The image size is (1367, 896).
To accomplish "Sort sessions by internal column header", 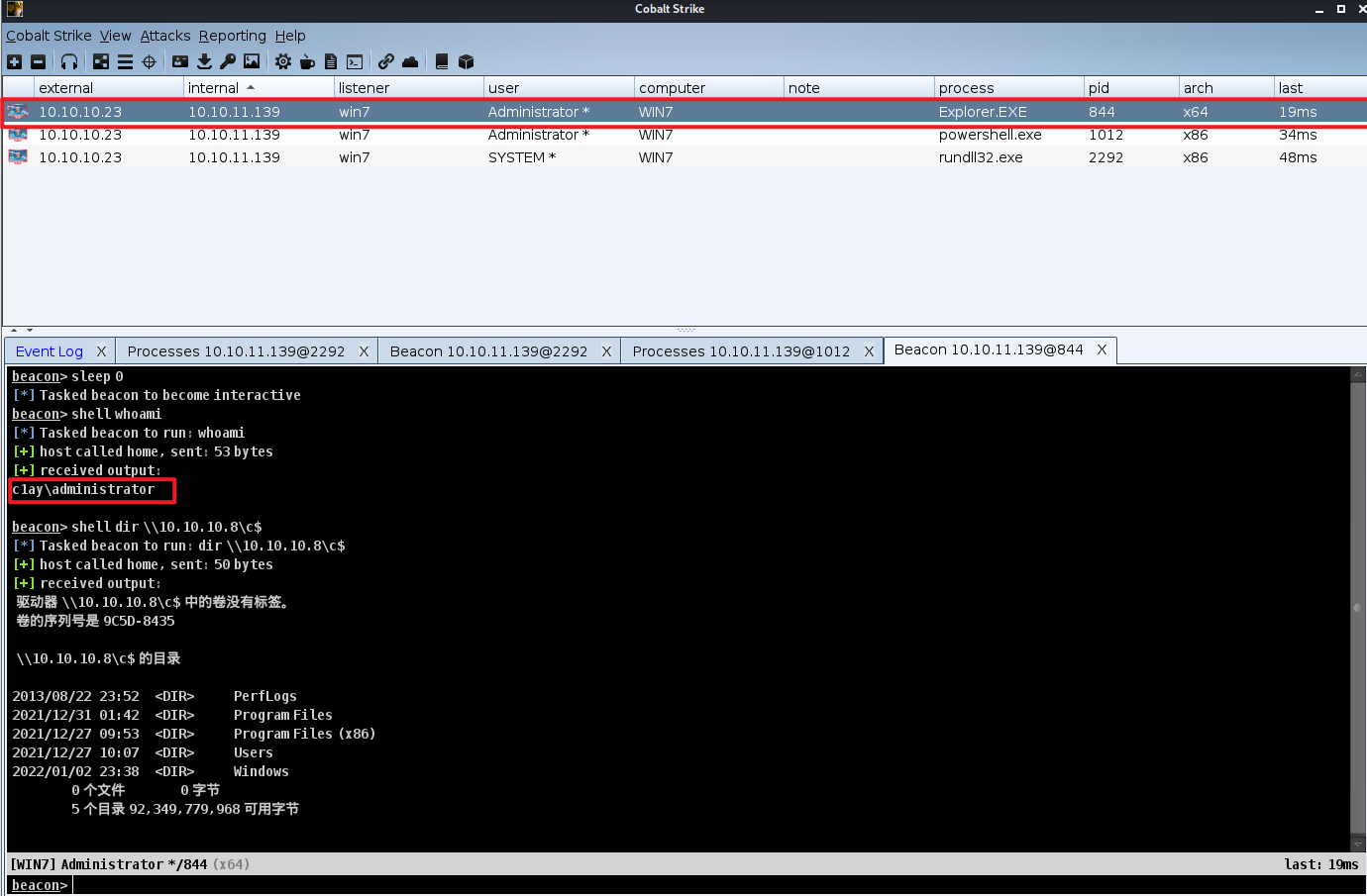I will 259,88.
